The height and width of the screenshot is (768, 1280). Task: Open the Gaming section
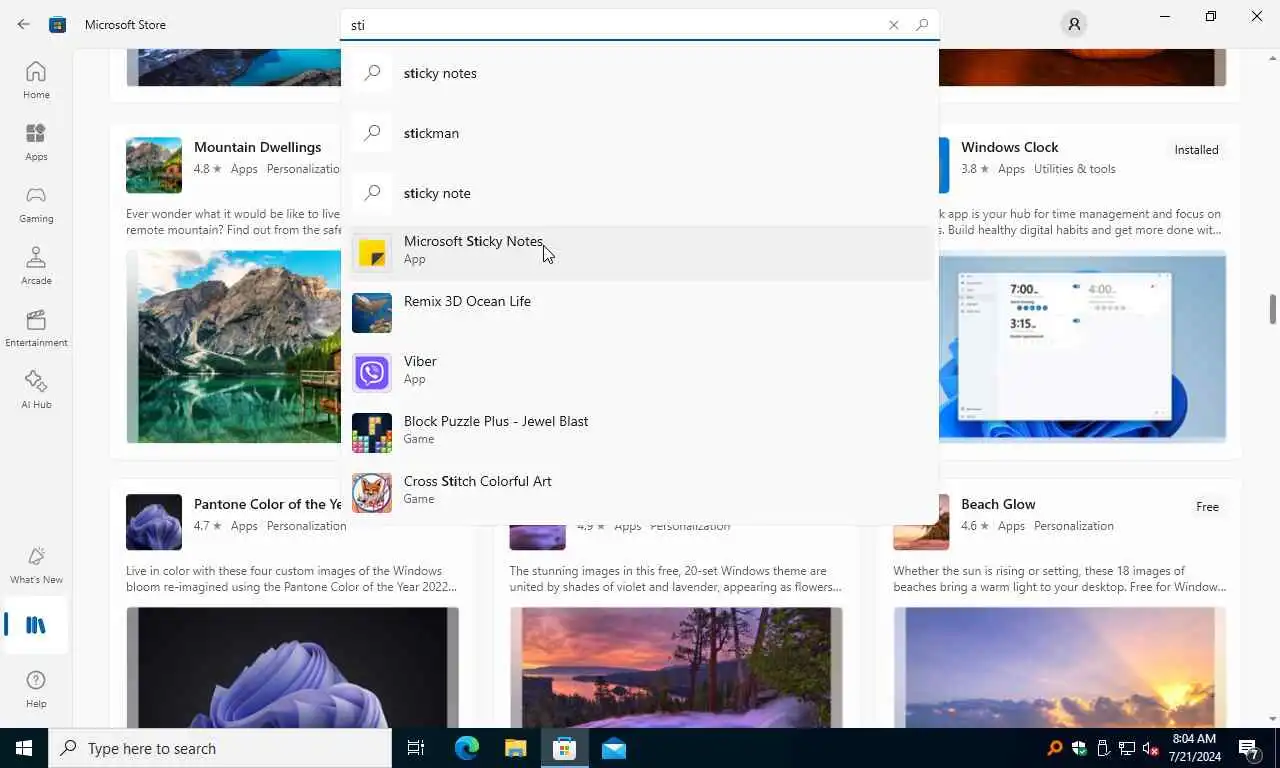point(36,204)
